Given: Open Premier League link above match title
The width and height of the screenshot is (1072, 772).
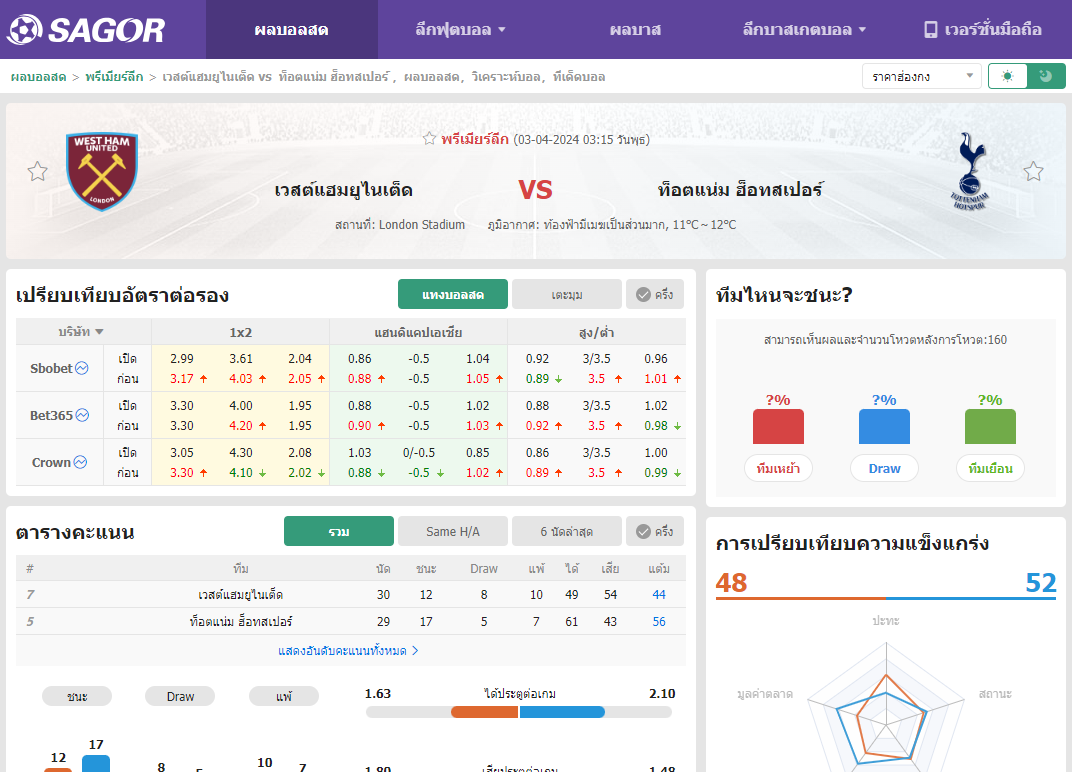Looking at the screenshot, I should click(x=475, y=139).
